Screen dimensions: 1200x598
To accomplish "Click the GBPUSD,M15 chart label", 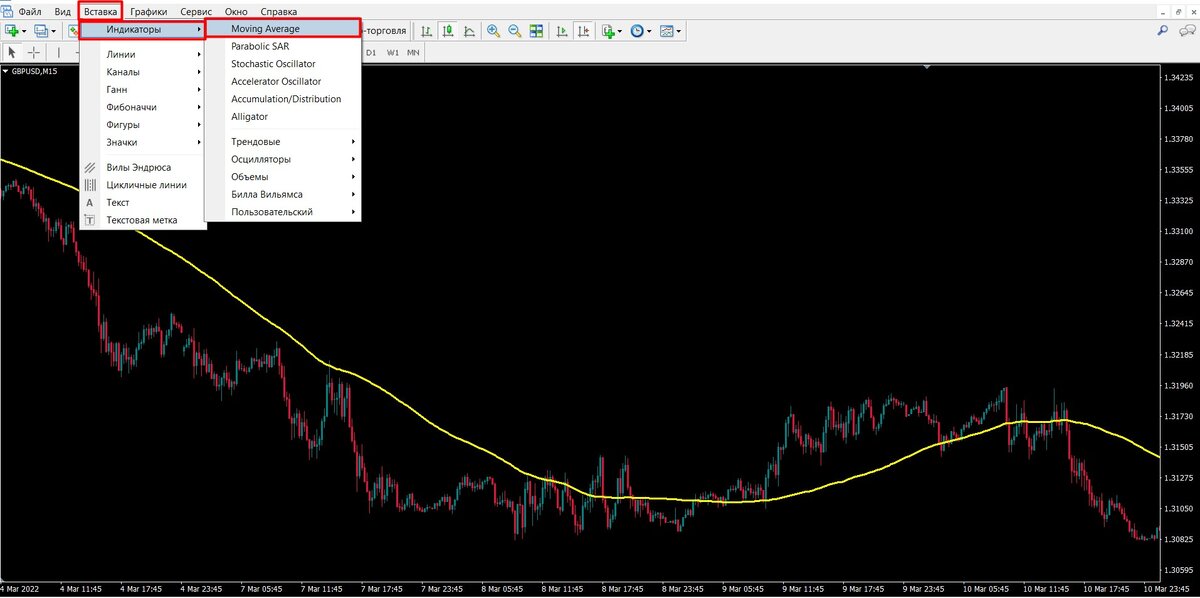I will tap(35, 71).
